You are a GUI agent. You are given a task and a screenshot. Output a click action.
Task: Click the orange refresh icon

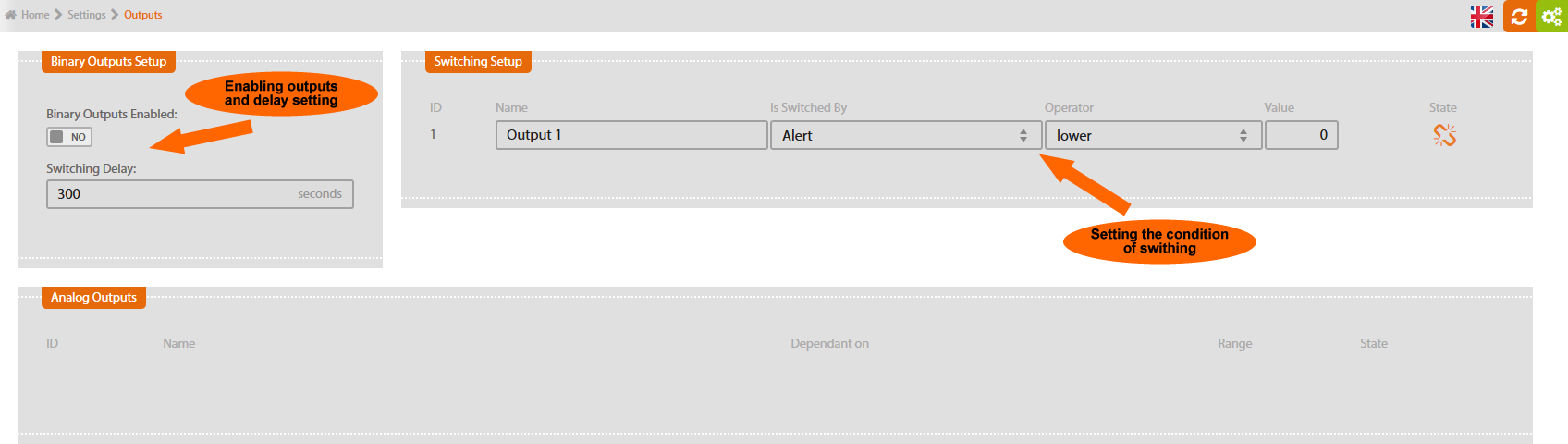point(1519,17)
